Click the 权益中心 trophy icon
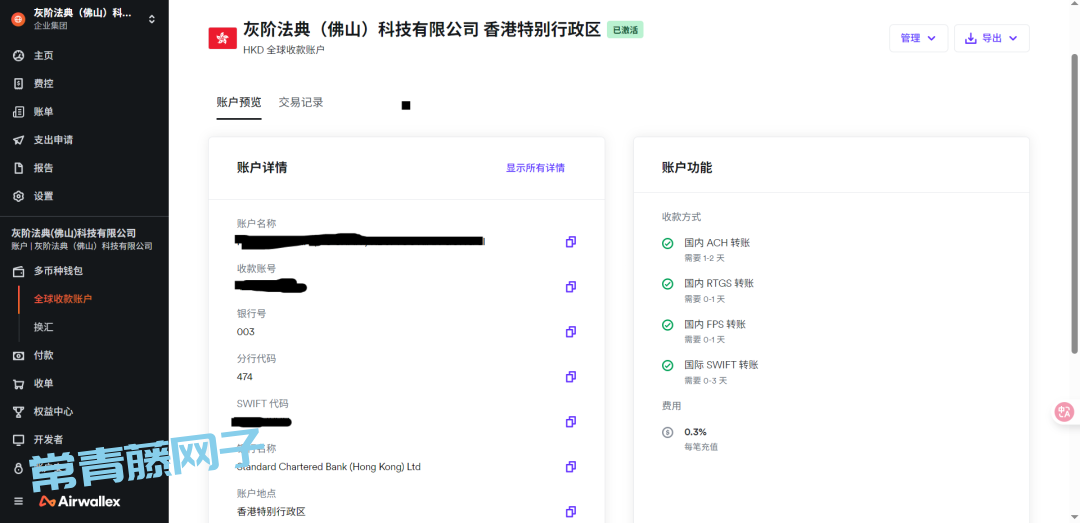Image resolution: width=1080 pixels, height=523 pixels. 19,411
